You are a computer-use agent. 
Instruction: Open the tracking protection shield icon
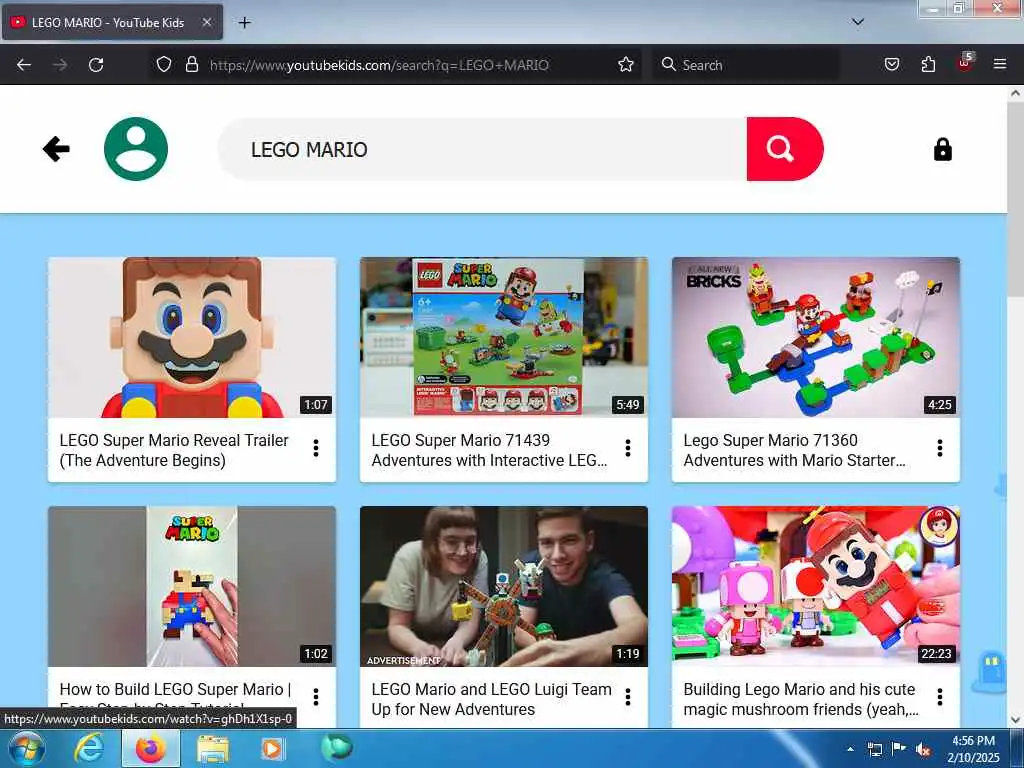pos(164,65)
